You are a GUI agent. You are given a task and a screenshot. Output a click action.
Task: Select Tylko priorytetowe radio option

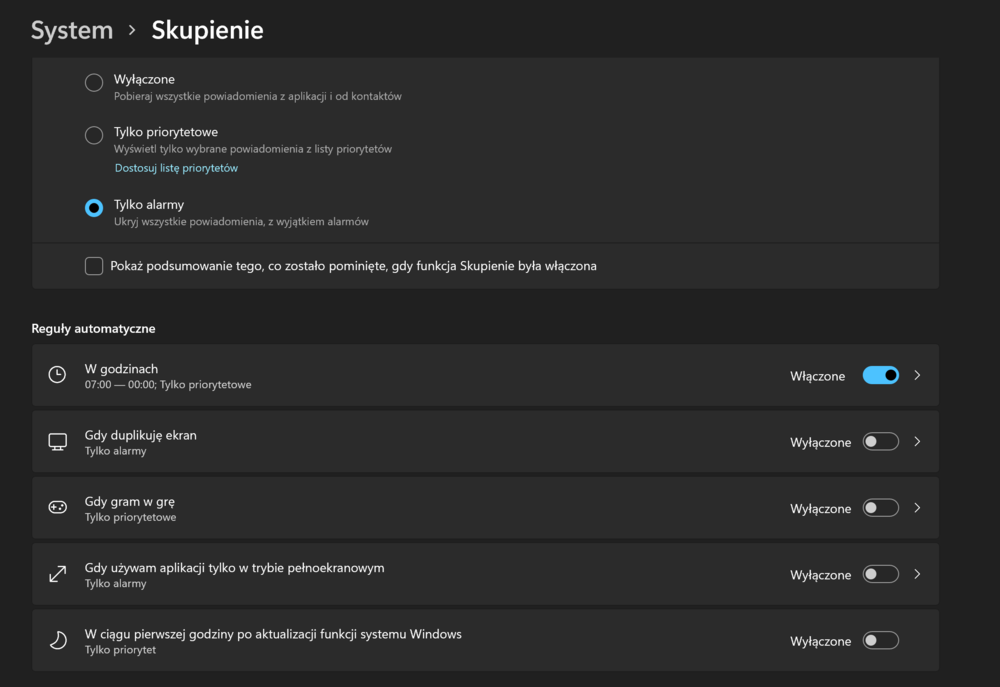point(94,135)
